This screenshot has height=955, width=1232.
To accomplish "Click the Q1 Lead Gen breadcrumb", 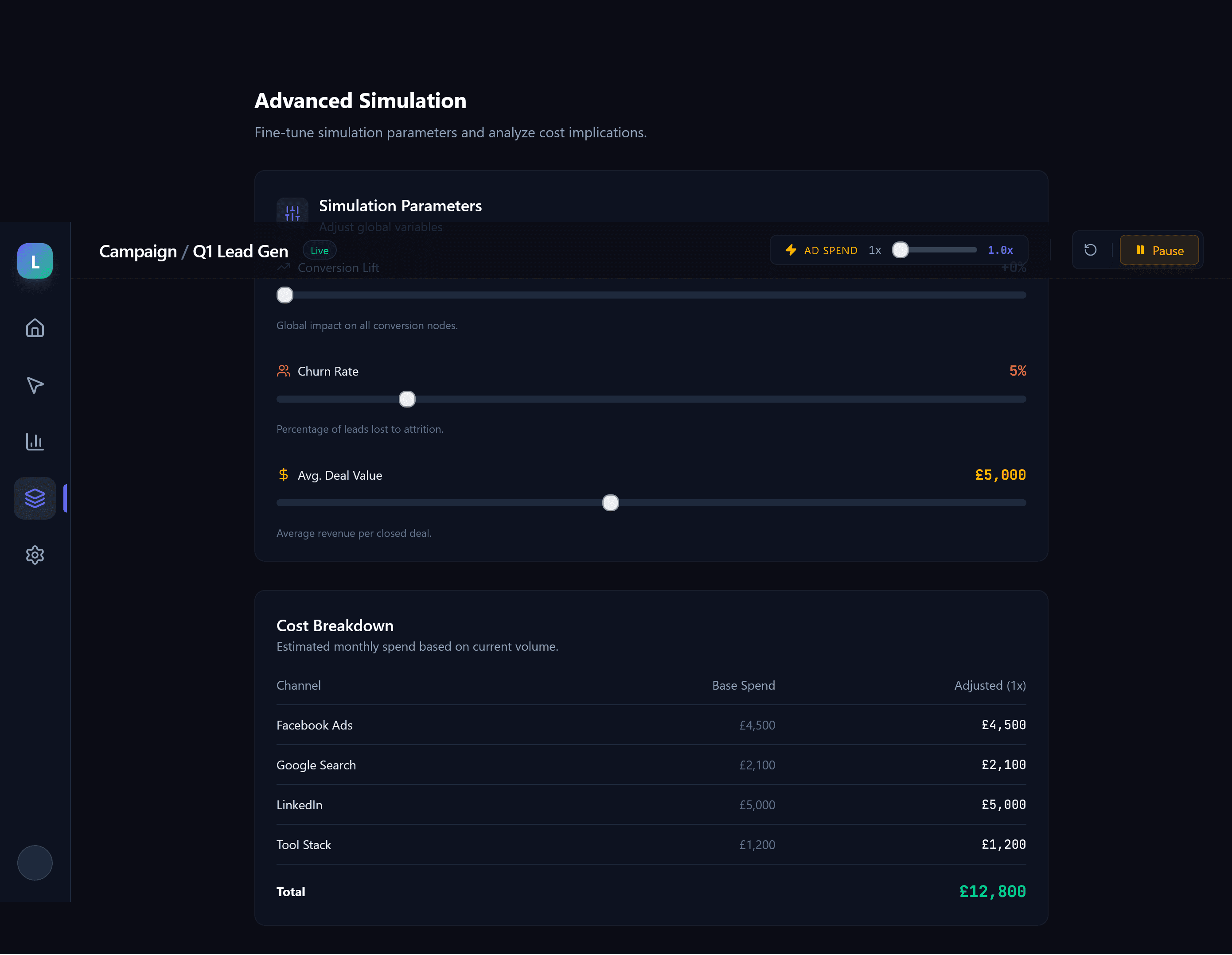I will point(240,252).
